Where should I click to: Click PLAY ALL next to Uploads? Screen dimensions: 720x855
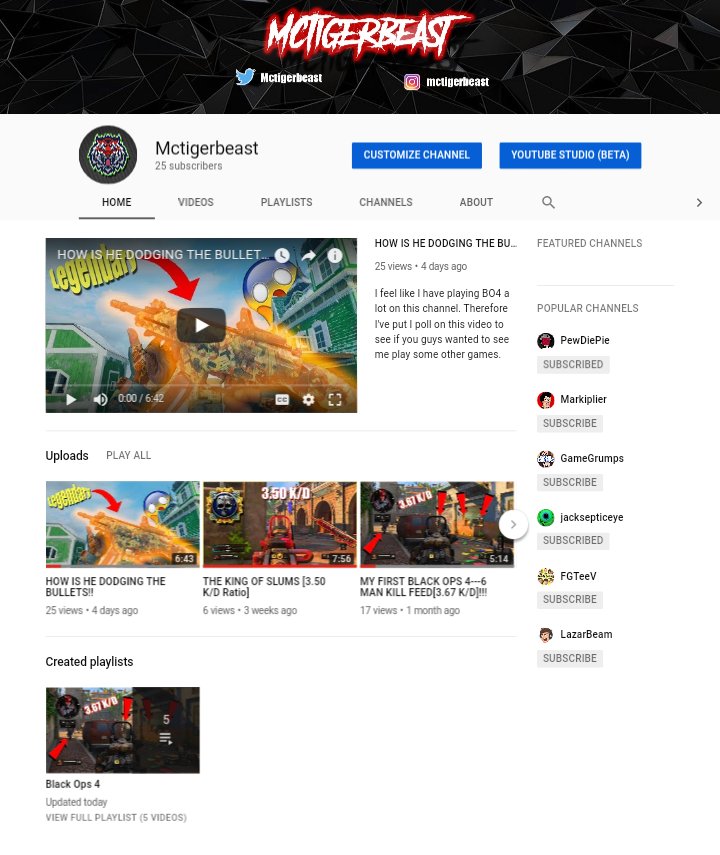point(128,455)
